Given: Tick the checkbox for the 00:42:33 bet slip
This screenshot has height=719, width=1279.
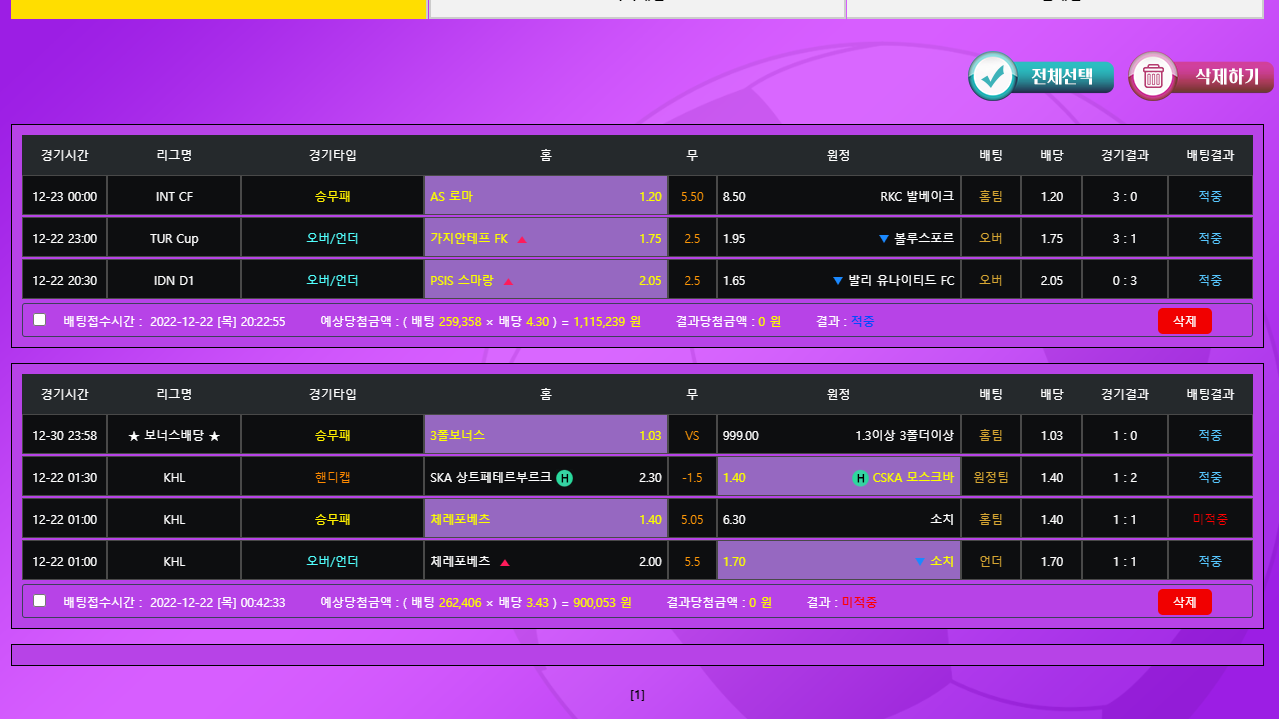Looking at the screenshot, I should 40,601.
